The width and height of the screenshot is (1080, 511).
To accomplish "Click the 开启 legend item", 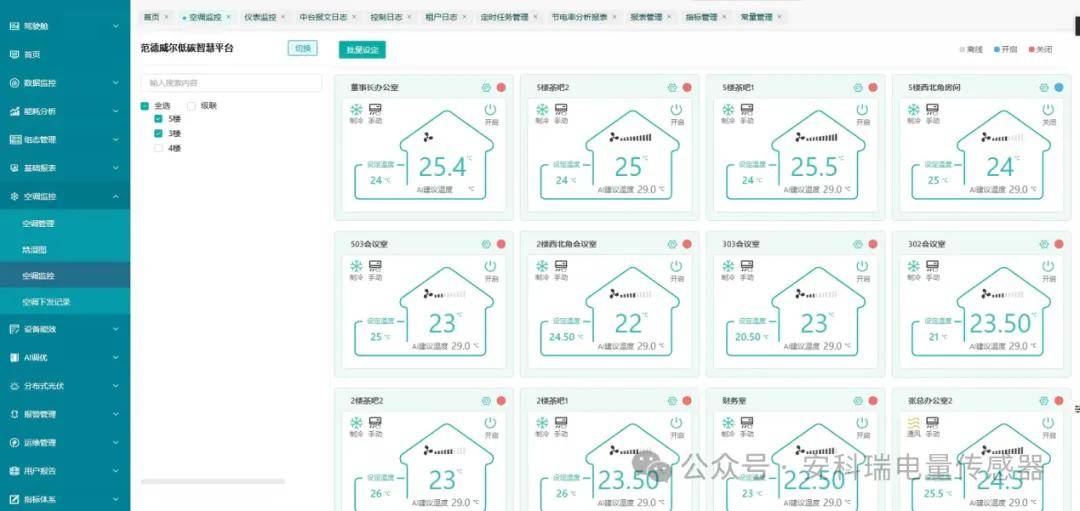I will pos(1006,50).
